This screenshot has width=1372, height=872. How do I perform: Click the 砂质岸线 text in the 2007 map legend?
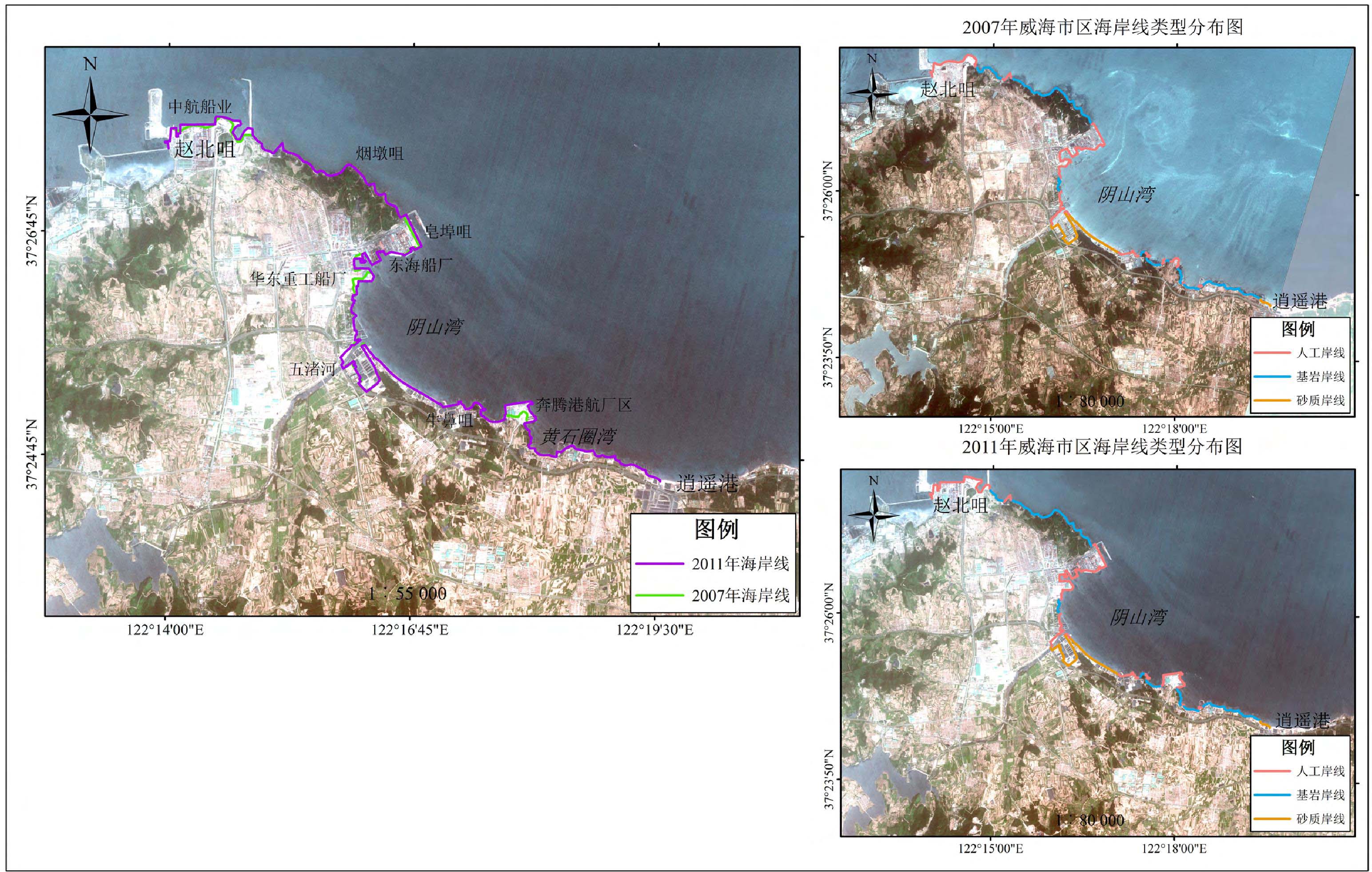[x=1321, y=400]
